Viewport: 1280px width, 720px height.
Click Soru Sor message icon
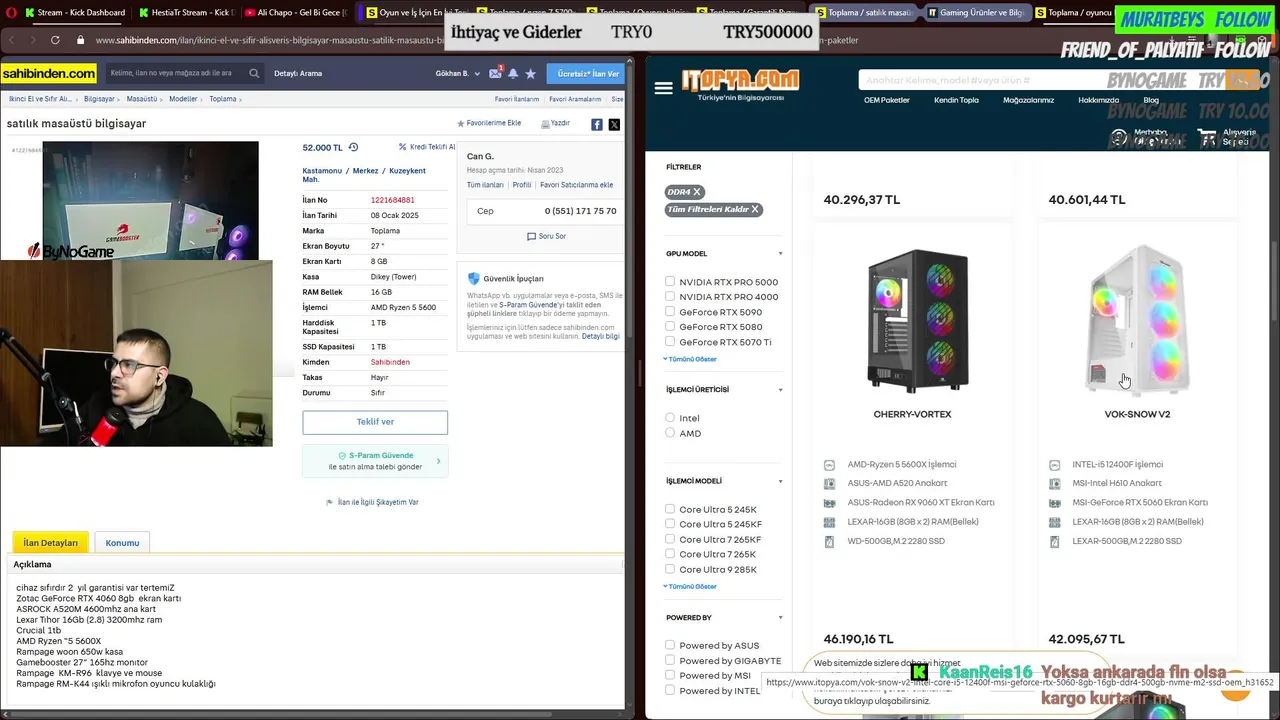coord(532,236)
